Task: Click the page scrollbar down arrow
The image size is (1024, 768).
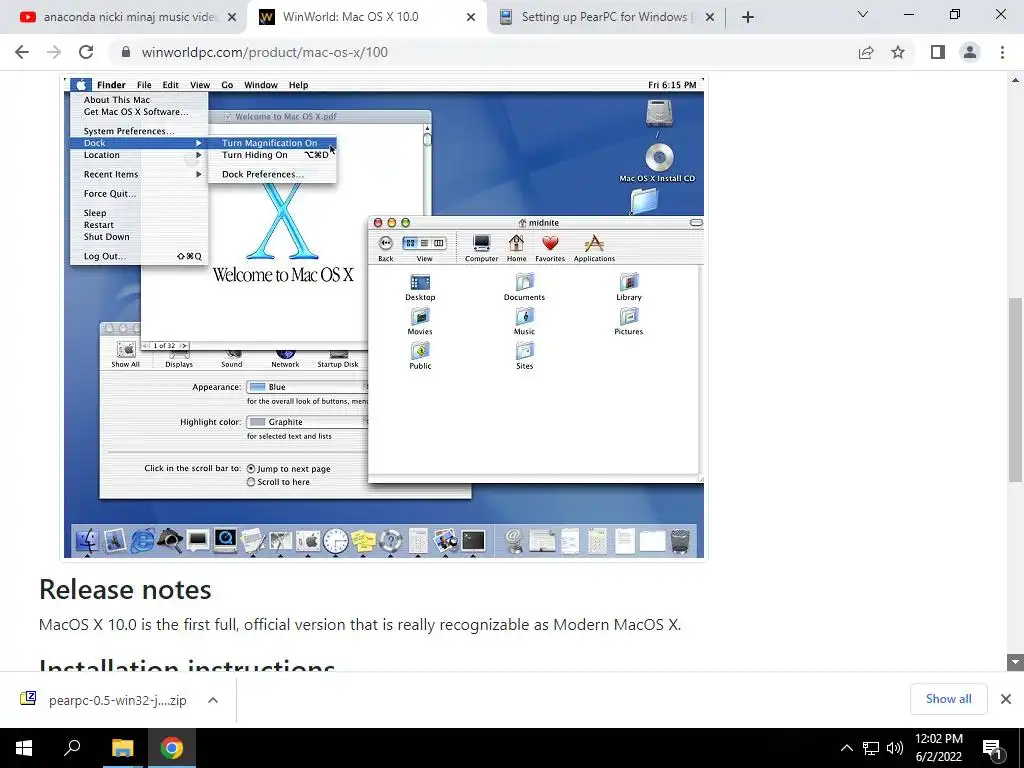Action: coord(1015,662)
